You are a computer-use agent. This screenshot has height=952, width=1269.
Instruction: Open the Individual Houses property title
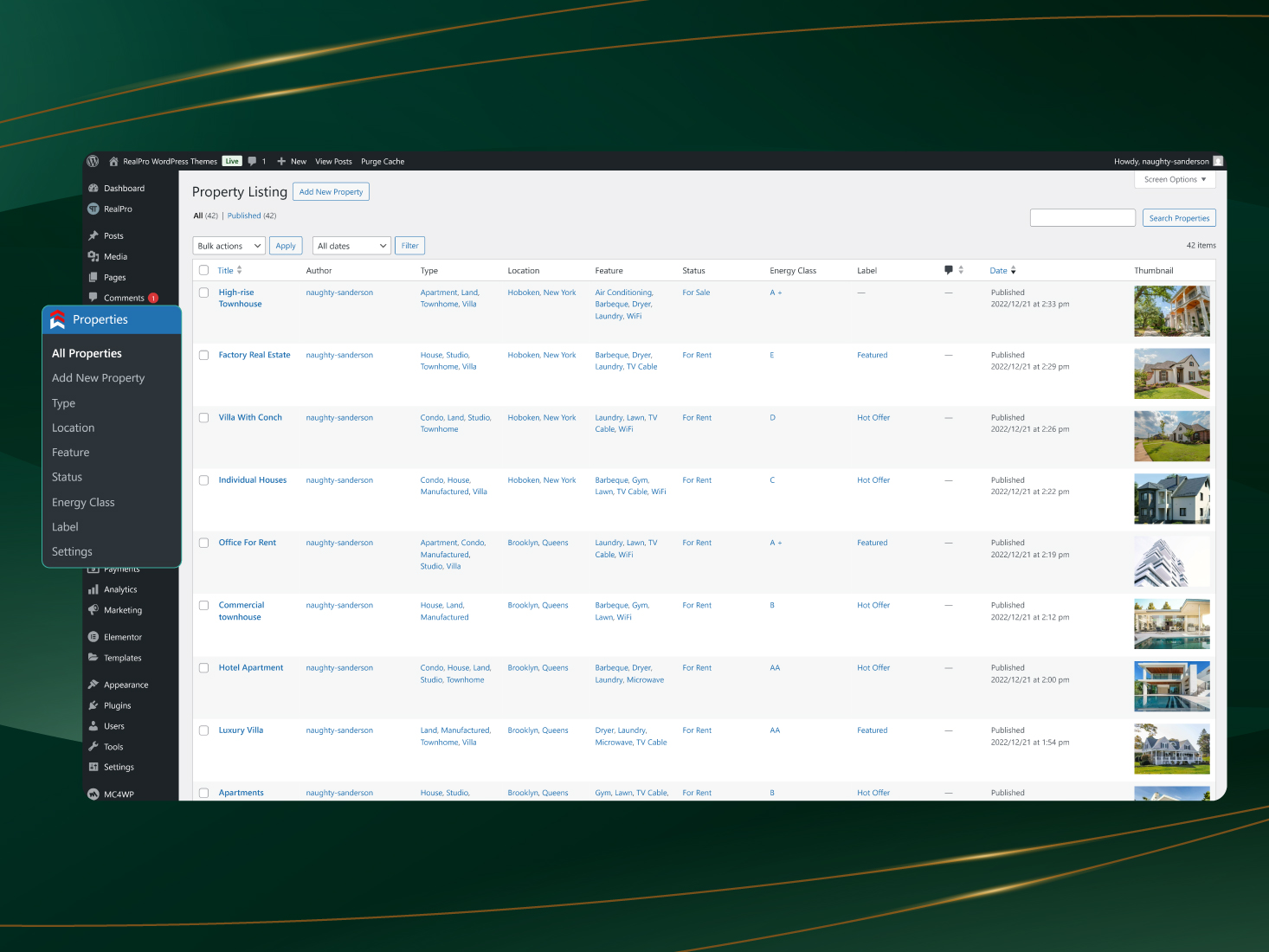coord(253,480)
